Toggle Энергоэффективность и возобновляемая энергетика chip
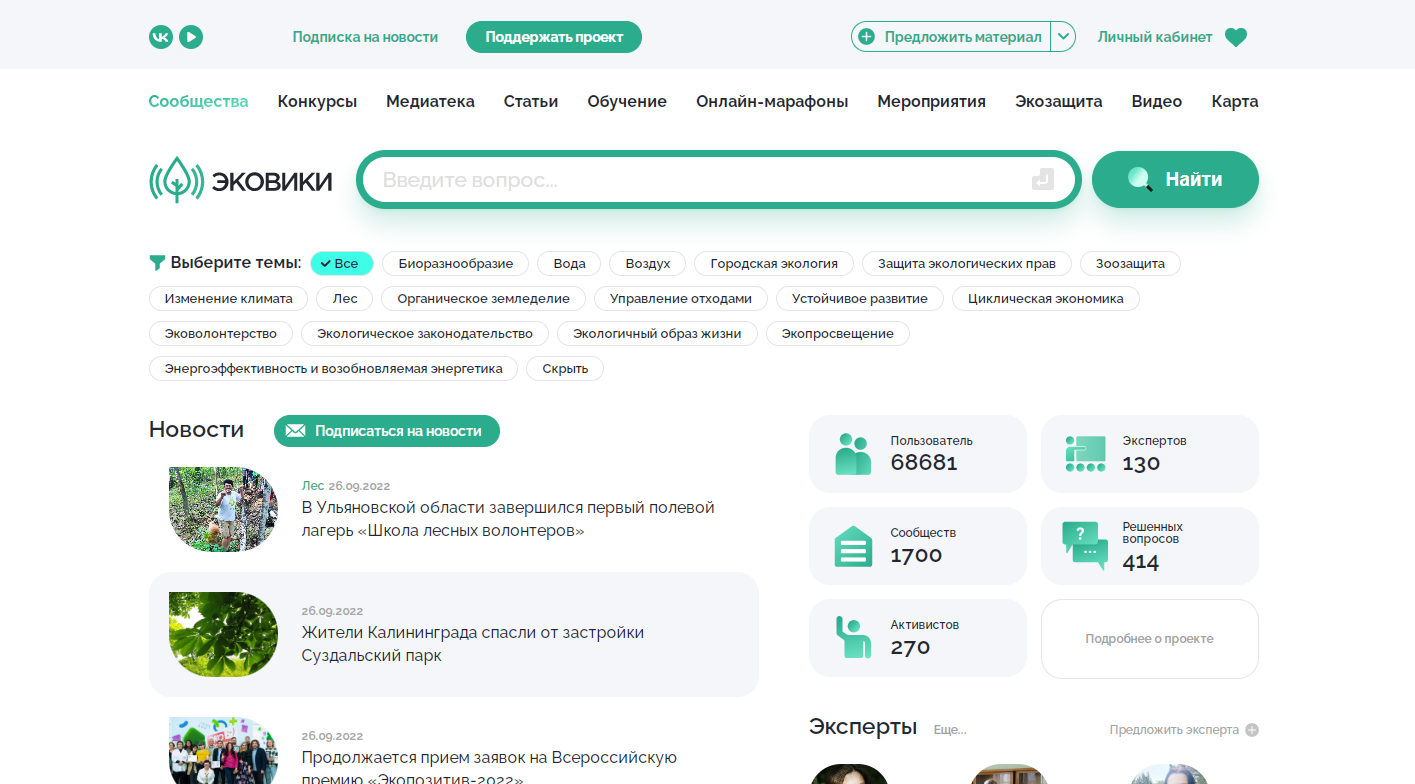The image size is (1415, 784). point(333,368)
